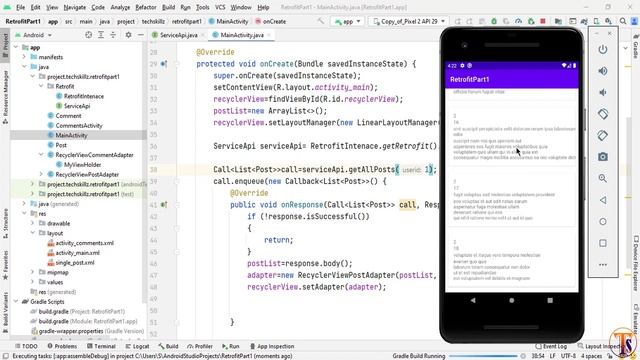Image resolution: width=640 pixels, height=360 pixels.
Task: Collapse the java folder
Action: 24,67
